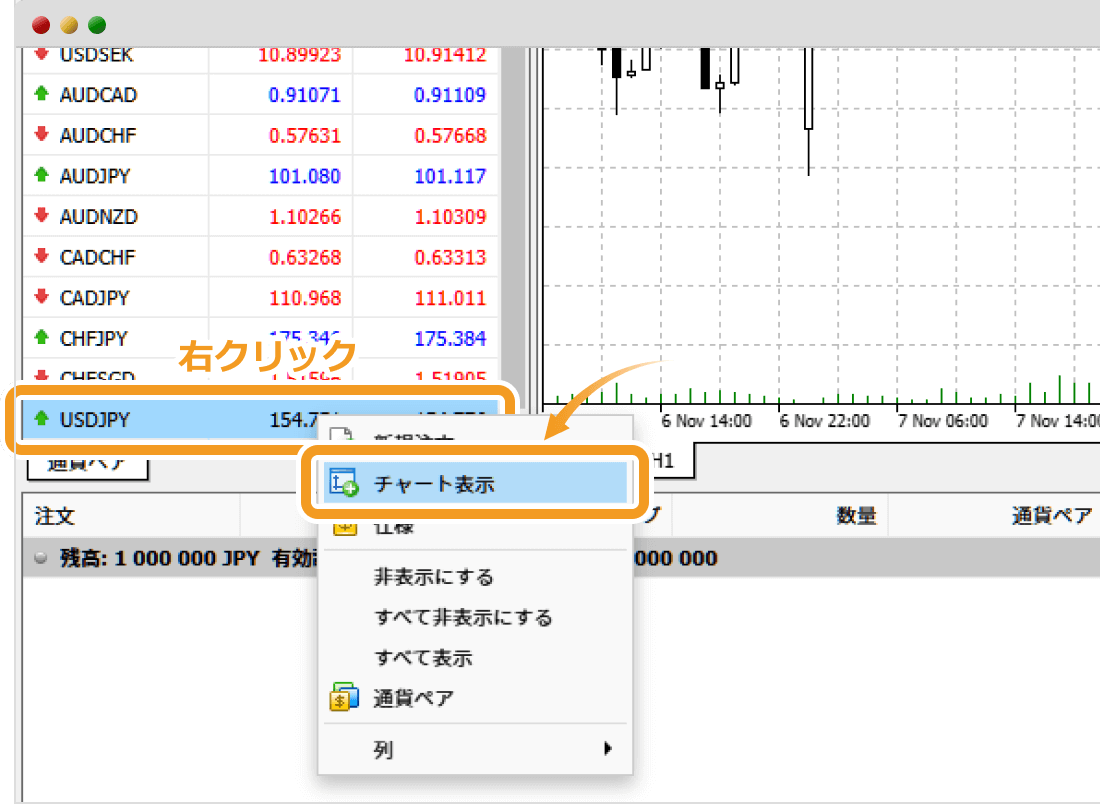1100x804 pixels.
Task: Click the 注文 column header
Action: coord(55,516)
